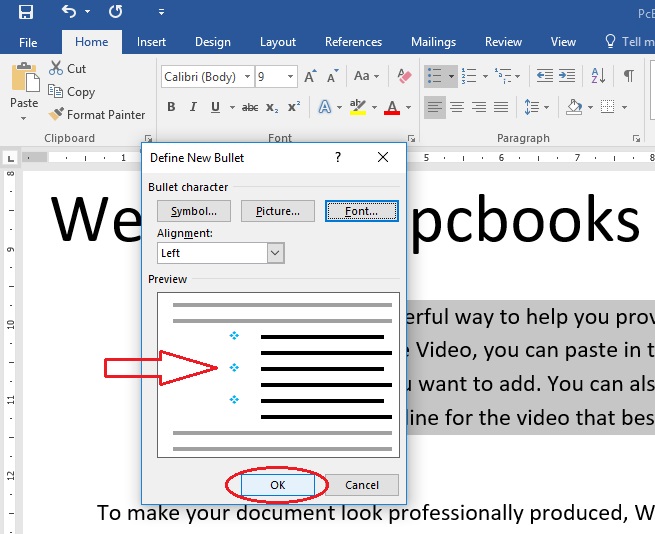Click the red font color swatch button
The height and width of the screenshot is (534, 655).
[392, 107]
